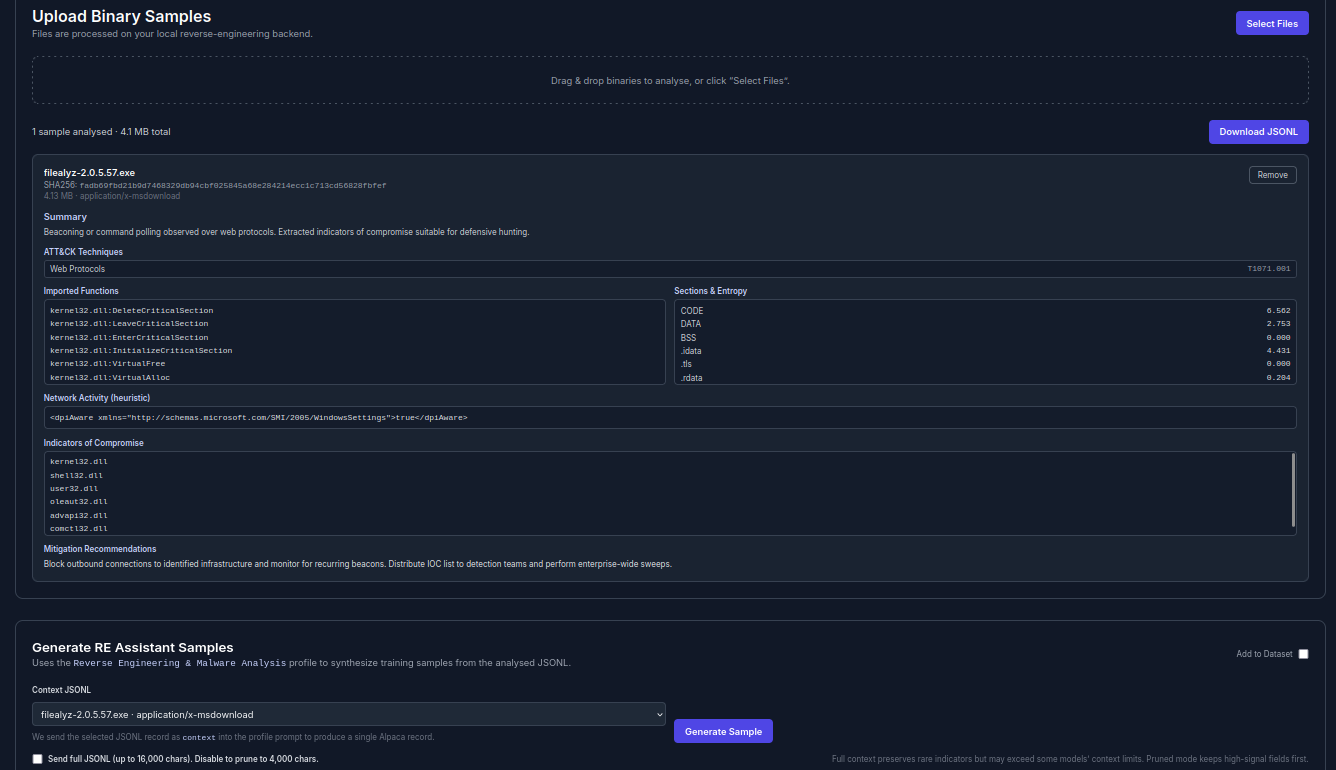The image size is (1336, 770).
Task: Enable the "Add to Dataset" checkbox
Action: click(1303, 653)
